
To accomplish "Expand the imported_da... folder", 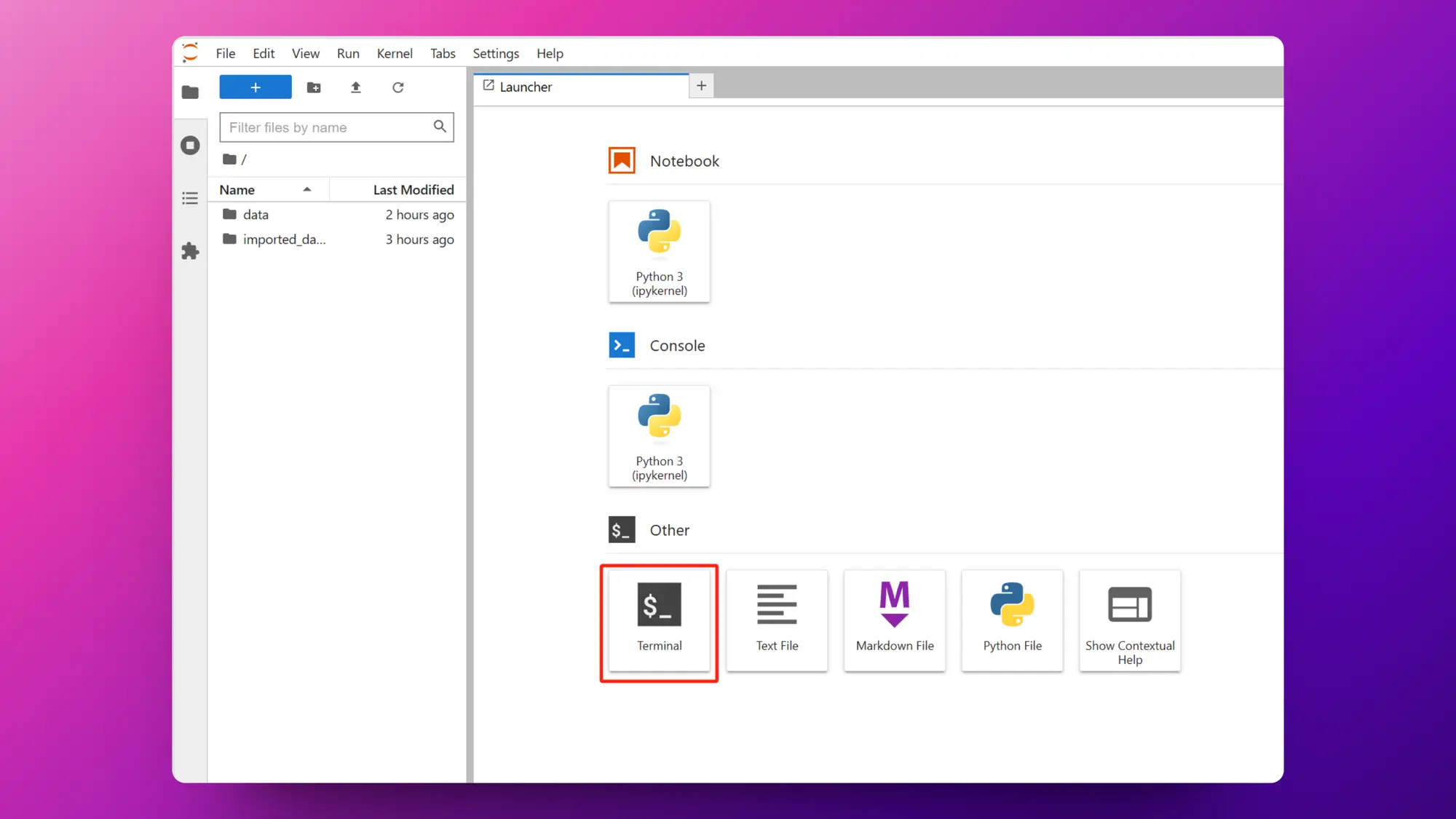I will 285,239.
